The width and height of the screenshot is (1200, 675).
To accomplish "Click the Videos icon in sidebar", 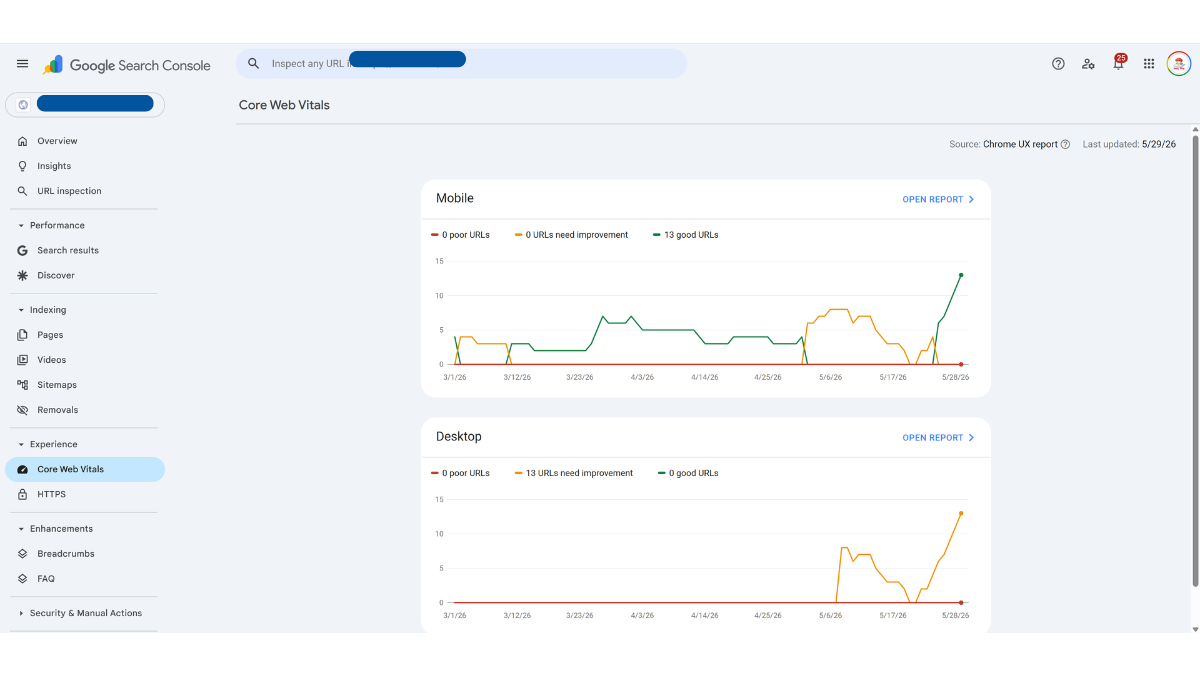I will [x=23, y=360].
